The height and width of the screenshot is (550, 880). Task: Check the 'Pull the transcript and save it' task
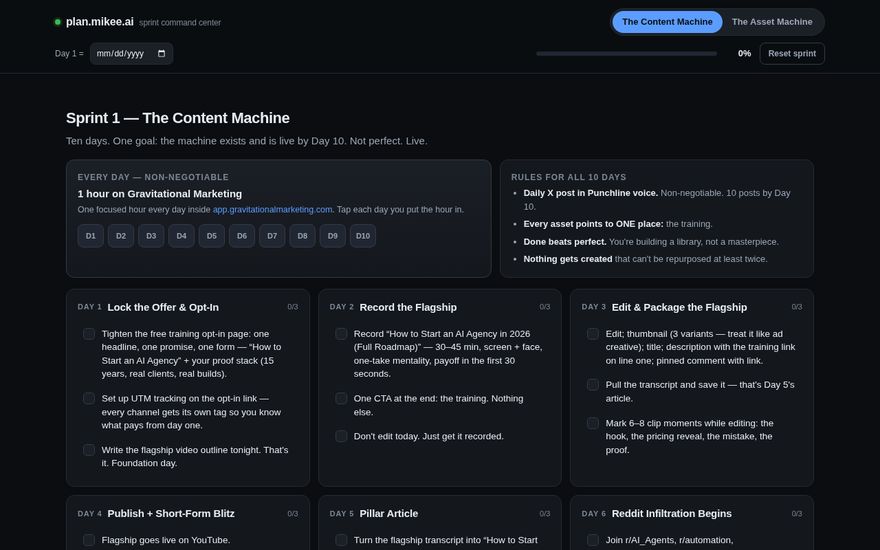[593, 385]
